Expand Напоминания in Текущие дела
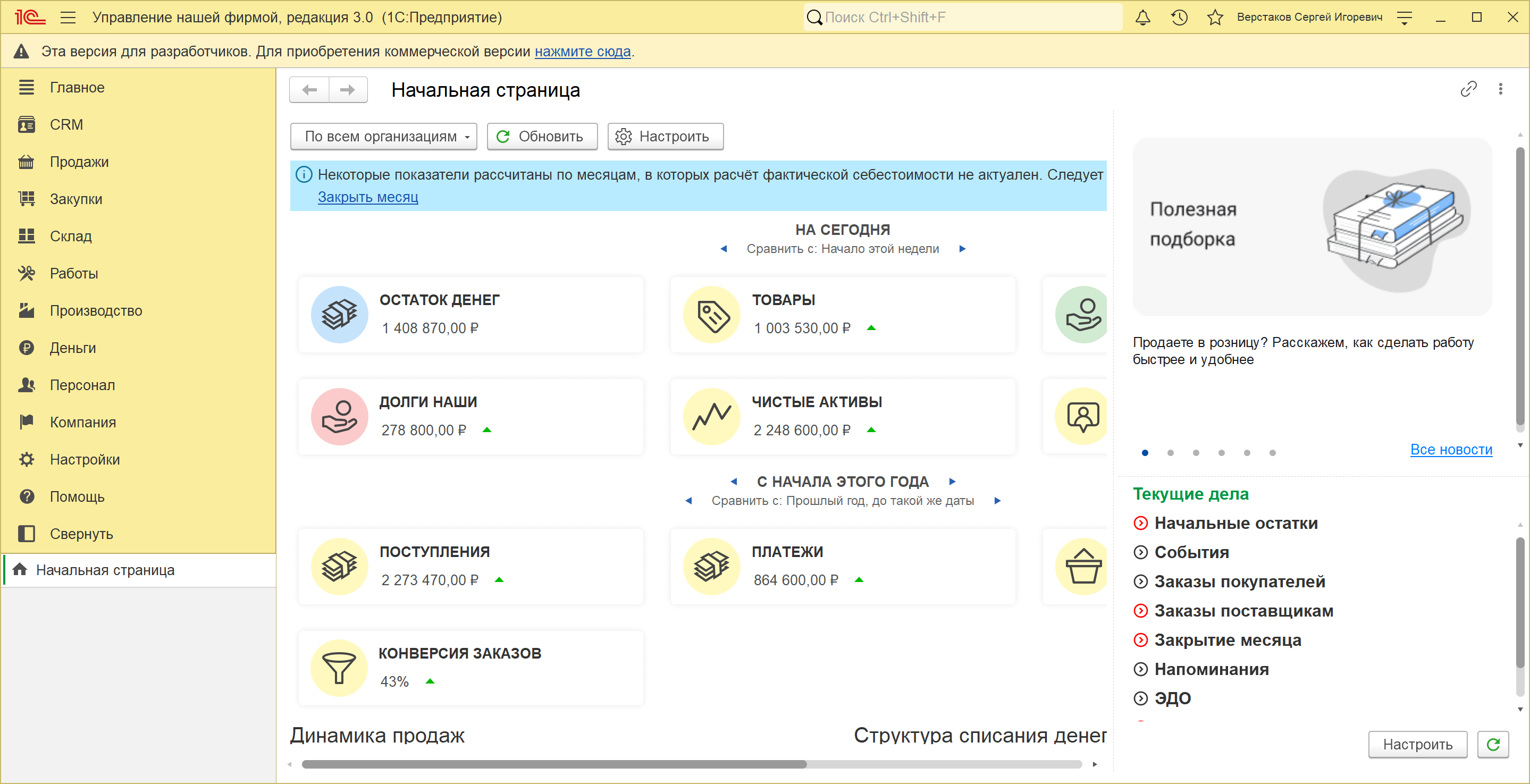This screenshot has height=784, width=1530. pyautogui.click(x=1140, y=669)
